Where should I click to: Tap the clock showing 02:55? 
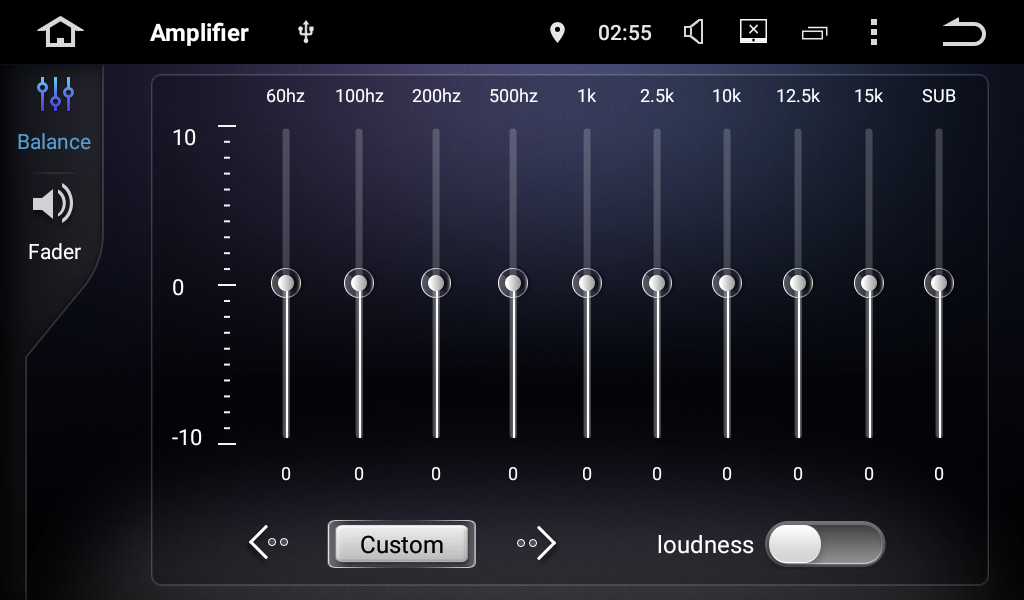pyautogui.click(x=624, y=33)
